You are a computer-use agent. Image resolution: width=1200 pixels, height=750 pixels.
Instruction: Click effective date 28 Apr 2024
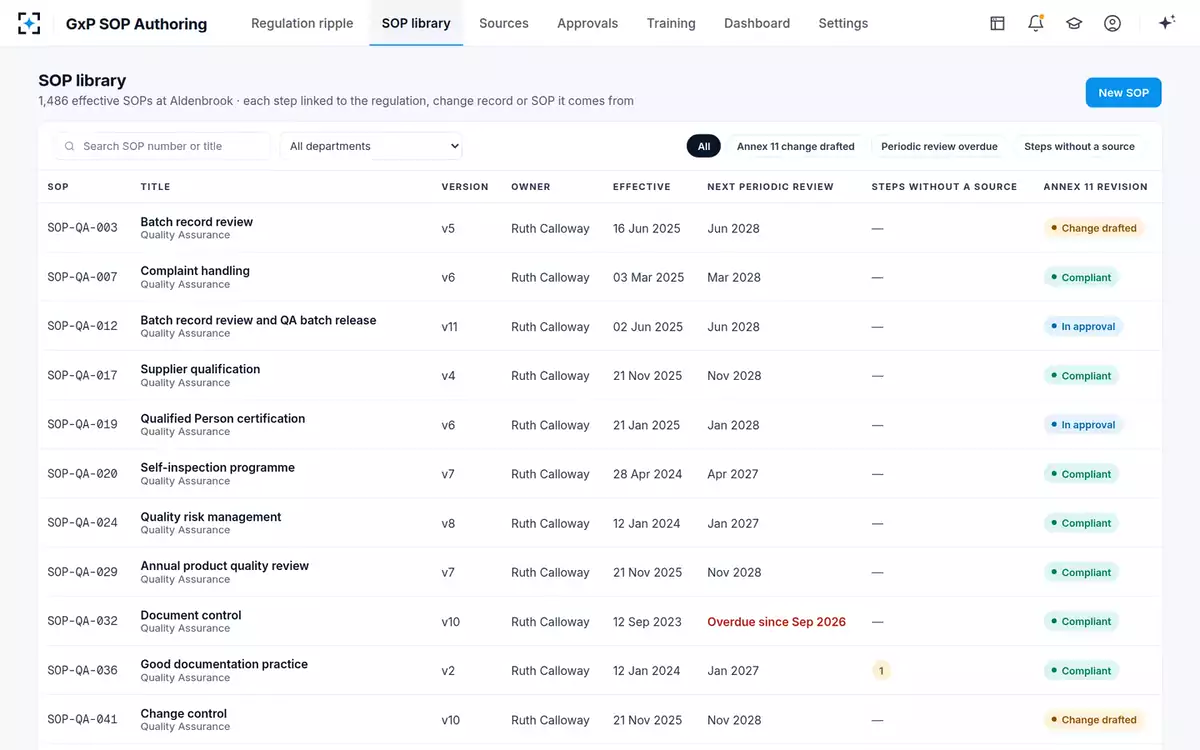click(x=647, y=474)
